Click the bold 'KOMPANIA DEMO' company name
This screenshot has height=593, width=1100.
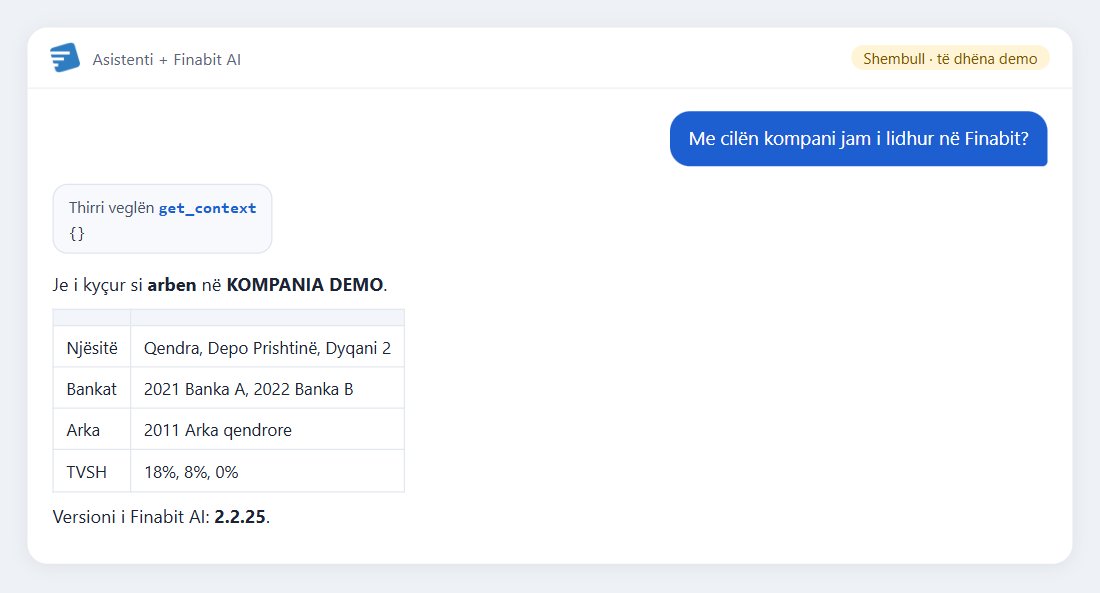[x=304, y=284]
